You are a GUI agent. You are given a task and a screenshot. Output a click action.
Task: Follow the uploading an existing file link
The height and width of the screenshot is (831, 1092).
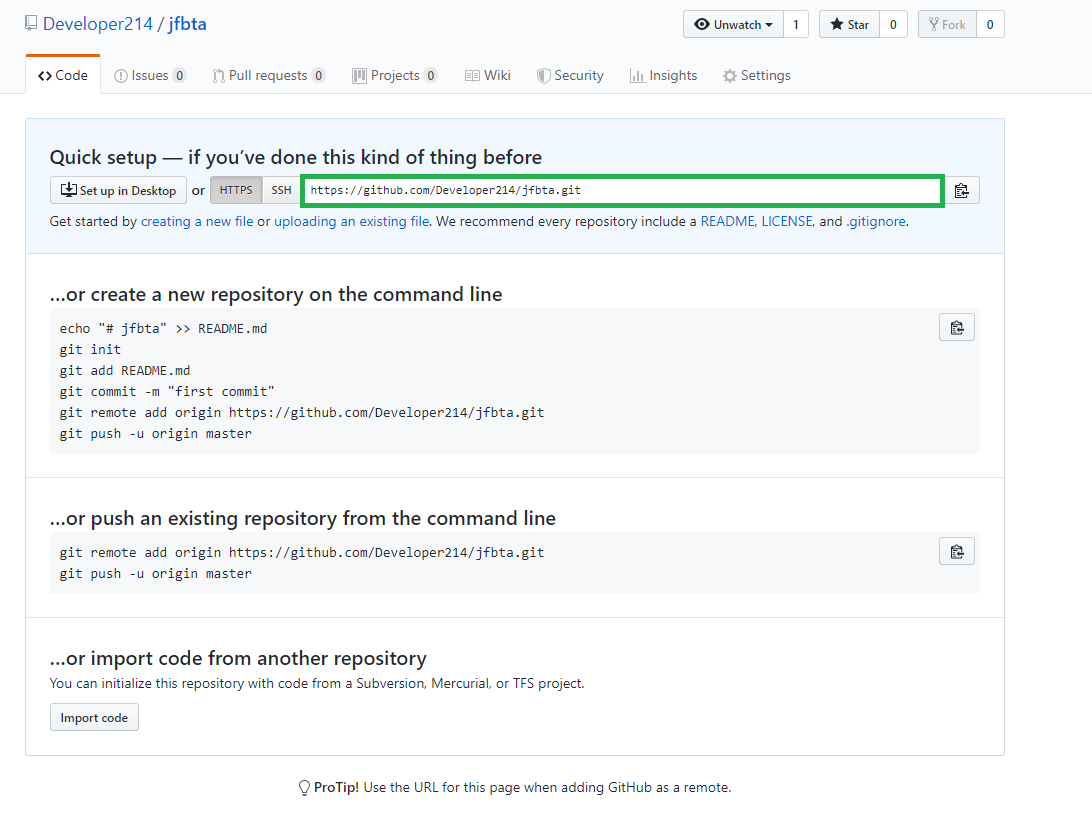point(352,222)
